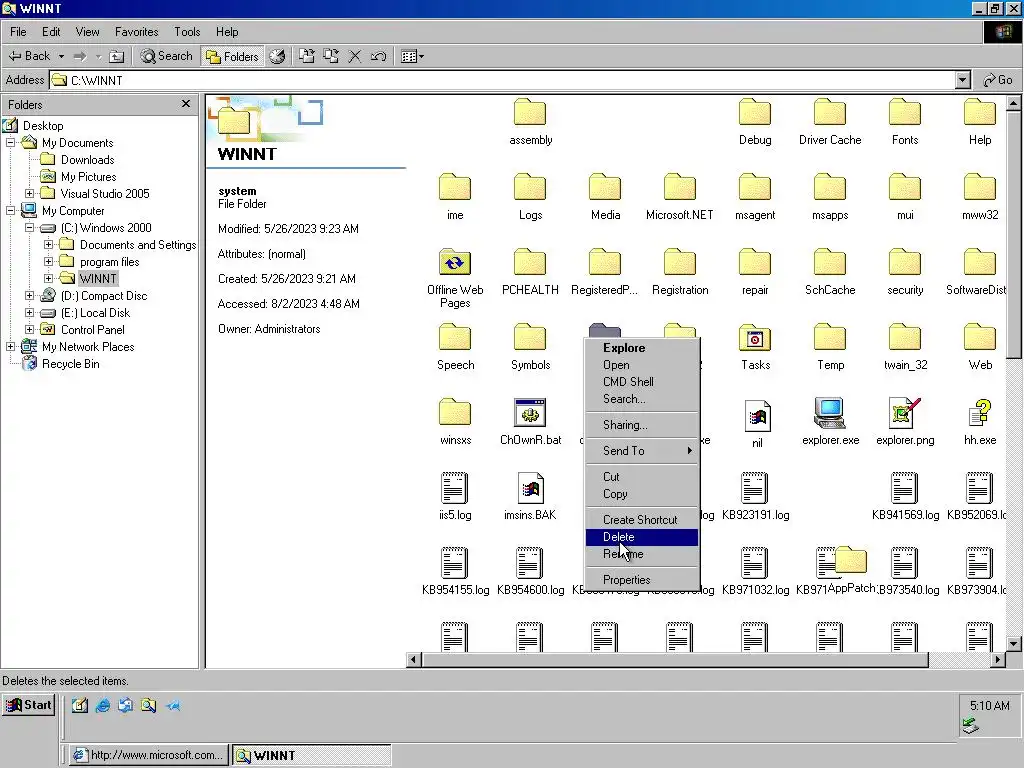Click the vertical scrollbar down arrow
Image resolution: width=1024 pixels, height=768 pixels.
[1014, 643]
